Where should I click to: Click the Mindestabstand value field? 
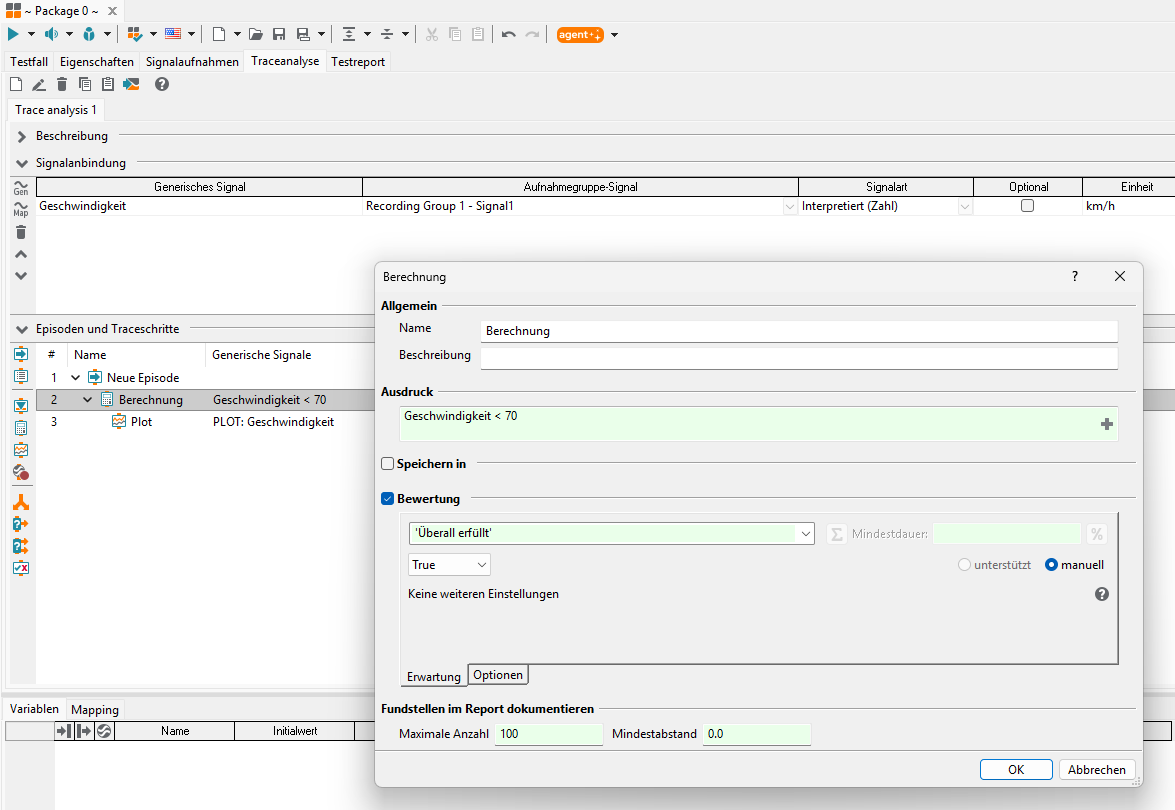[757, 734]
